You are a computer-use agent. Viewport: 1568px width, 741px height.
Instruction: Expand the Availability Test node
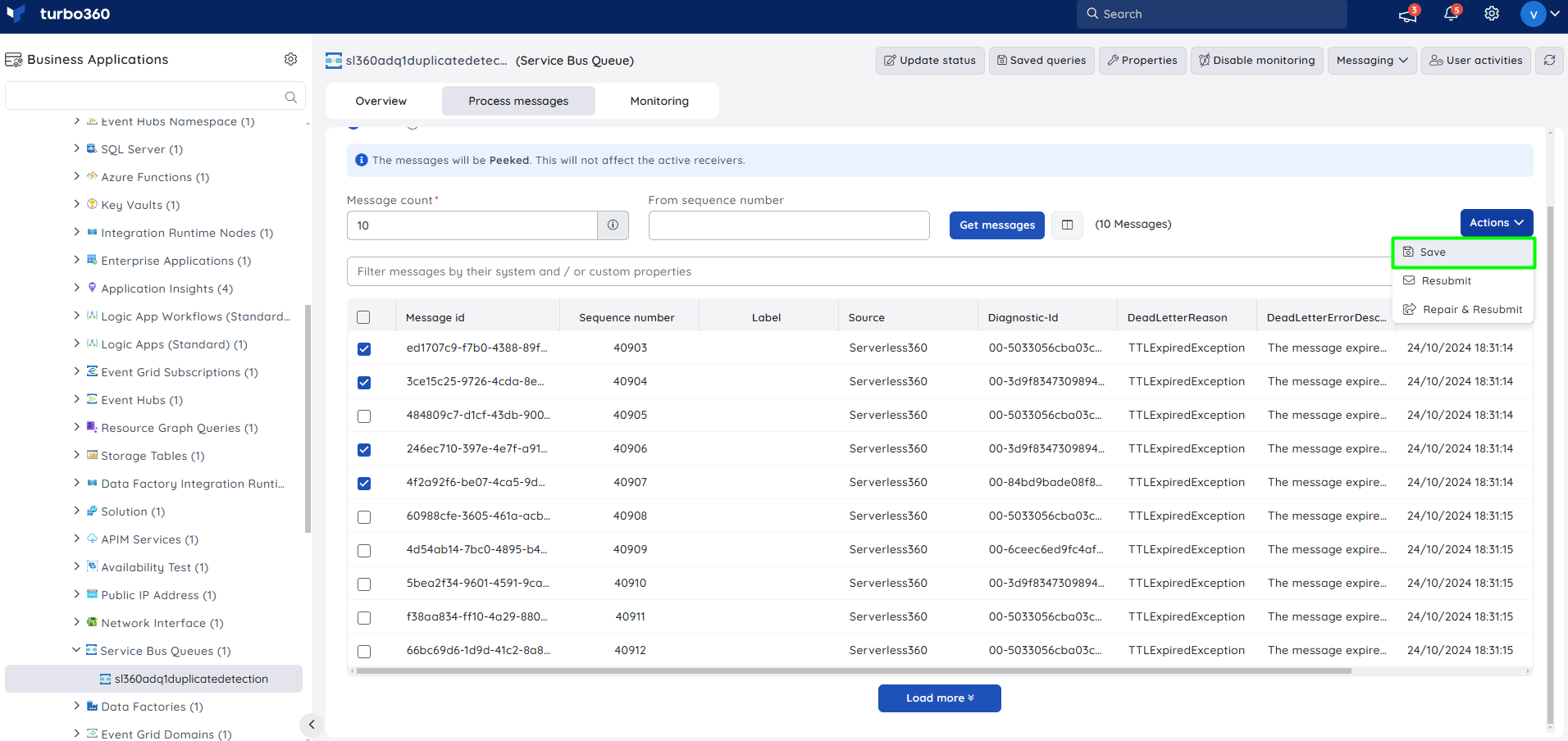coord(77,566)
